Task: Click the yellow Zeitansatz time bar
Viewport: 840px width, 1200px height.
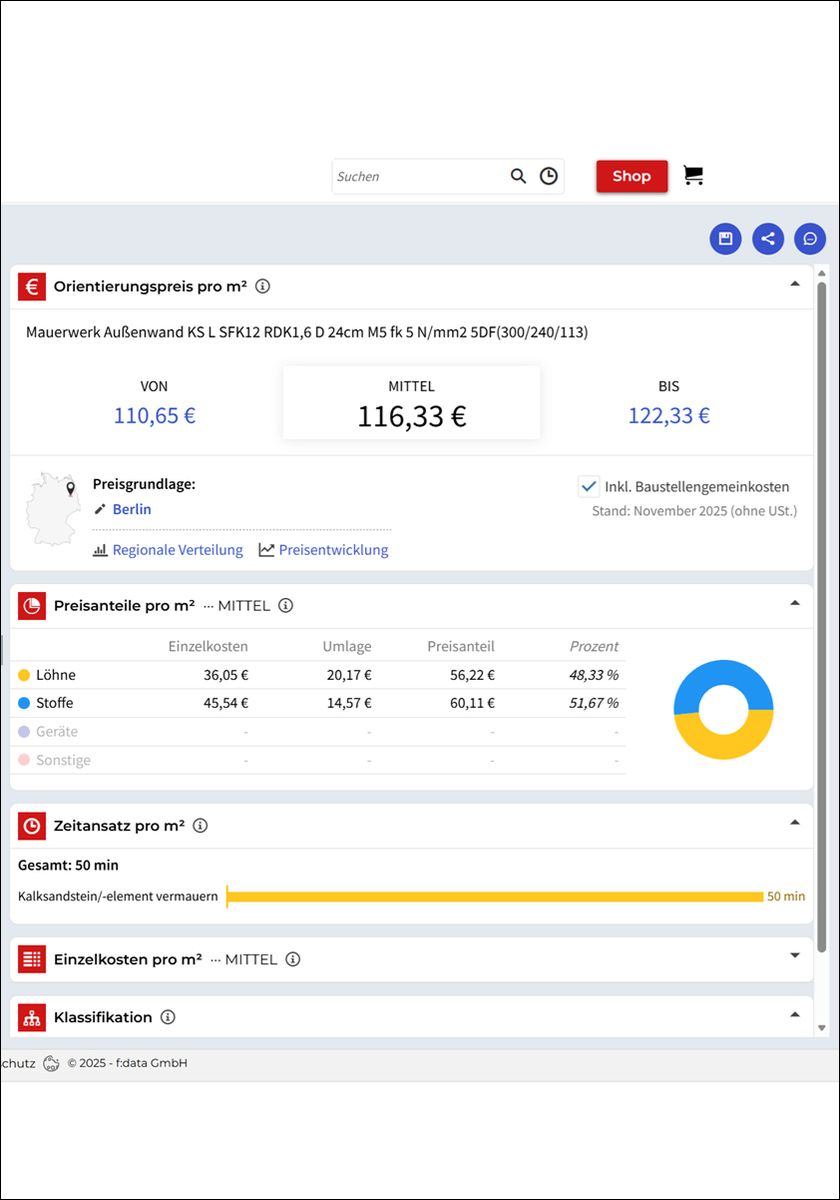Action: click(x=495, y=897)
